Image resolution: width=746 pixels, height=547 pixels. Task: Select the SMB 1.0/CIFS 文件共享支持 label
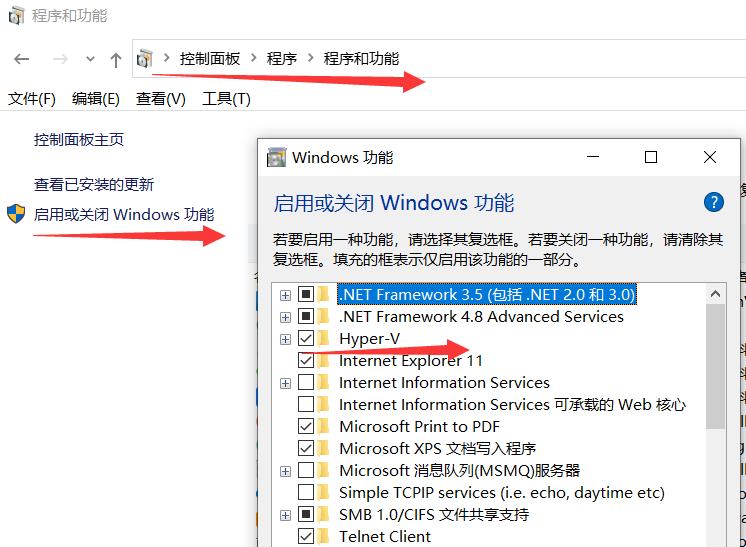[x=434, y=514]
